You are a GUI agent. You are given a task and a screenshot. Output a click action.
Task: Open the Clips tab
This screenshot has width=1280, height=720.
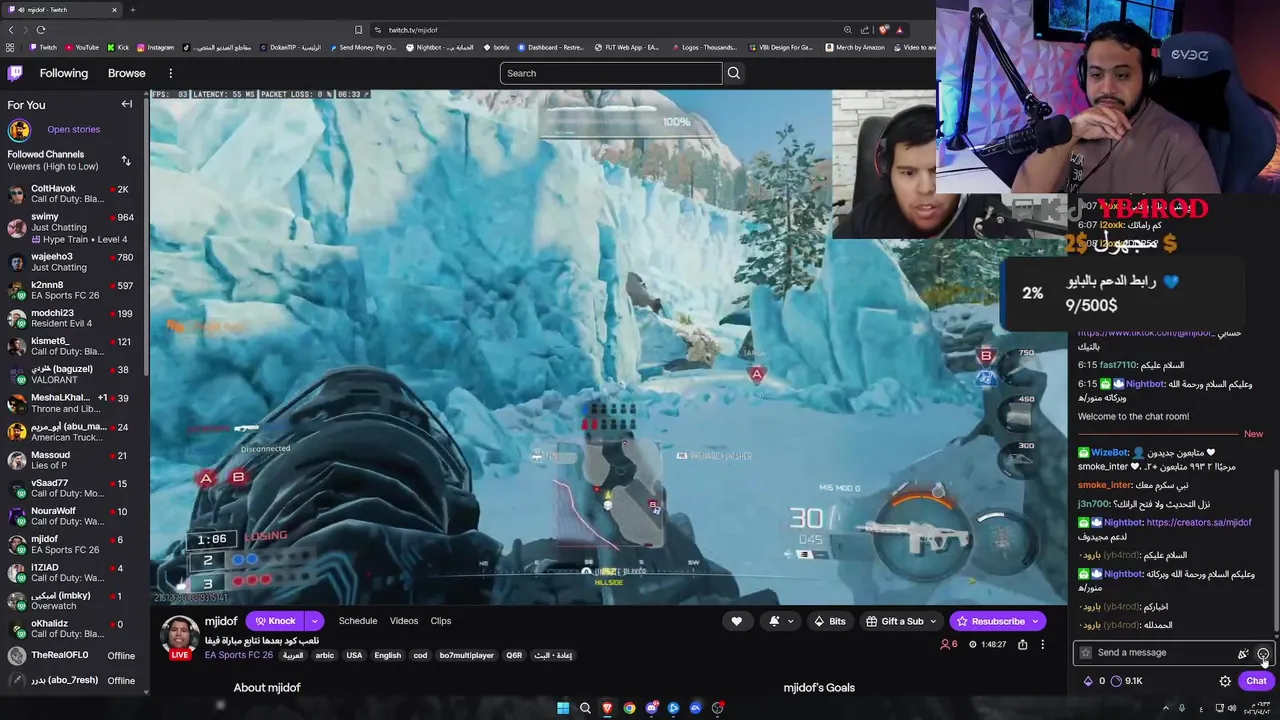coord(441,621)
